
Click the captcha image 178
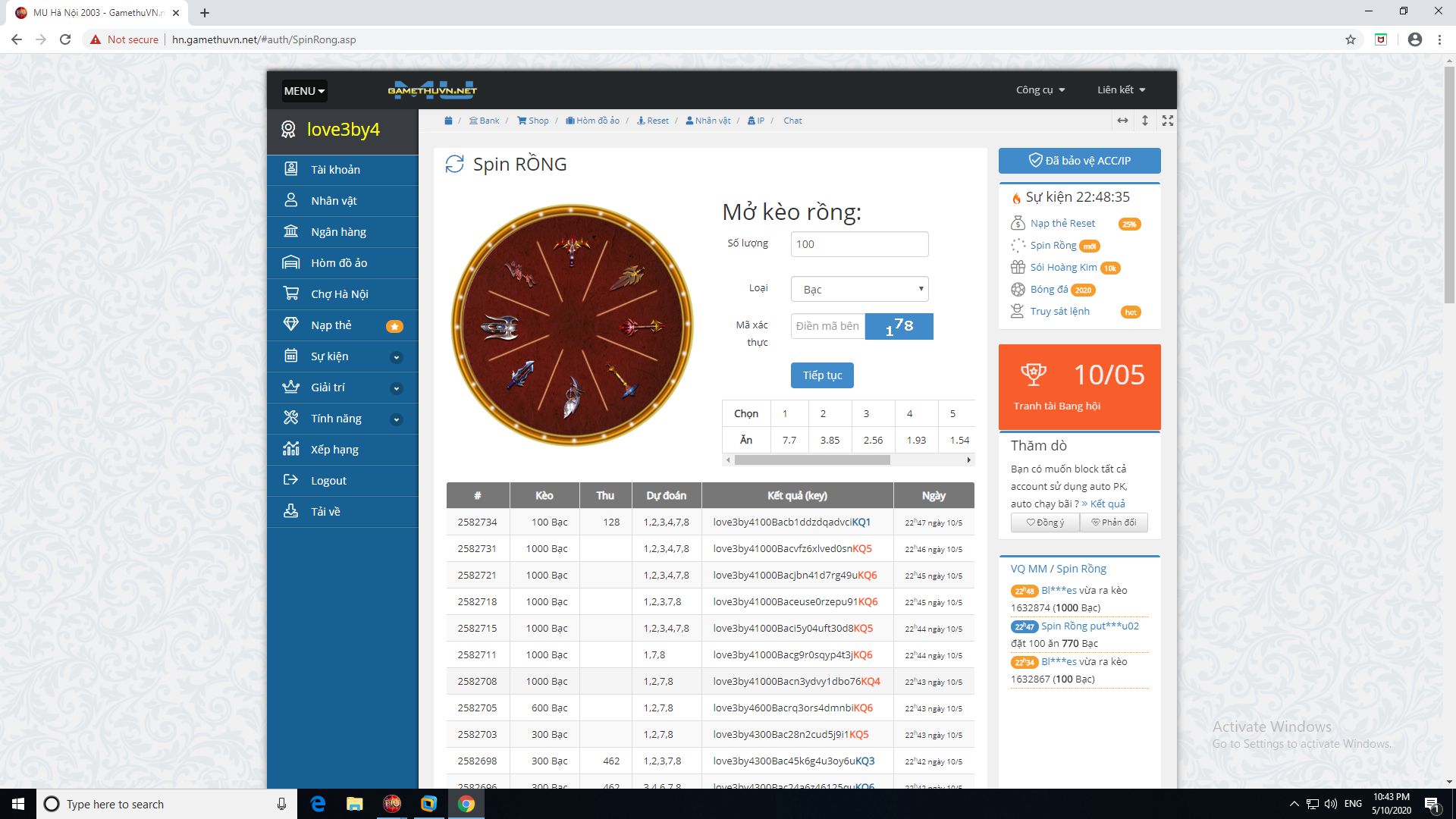coord(899,326)
